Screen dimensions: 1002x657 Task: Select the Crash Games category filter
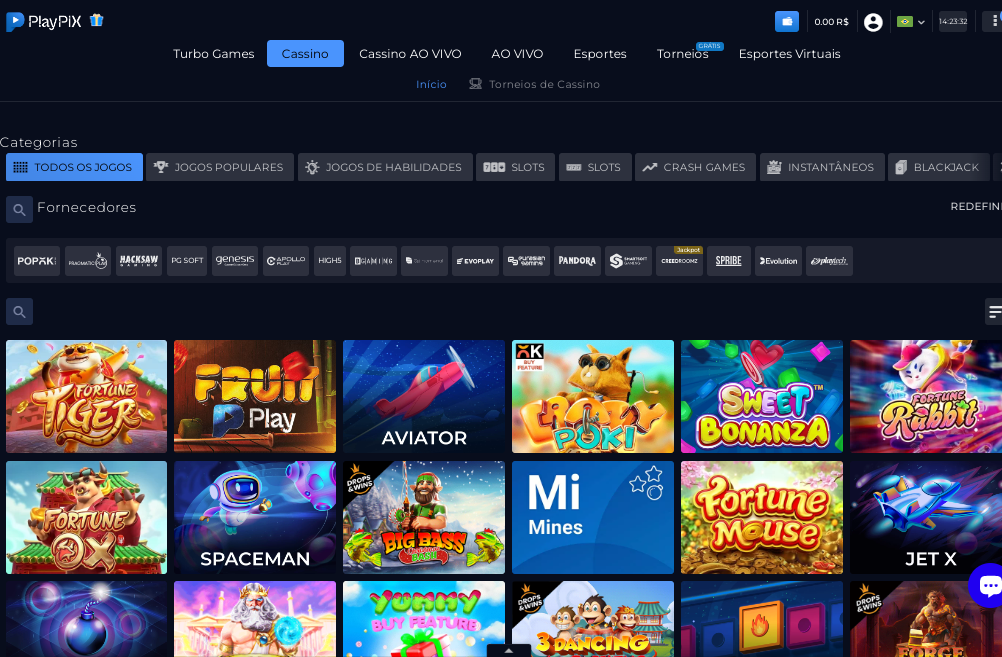[x=694, y=167]
